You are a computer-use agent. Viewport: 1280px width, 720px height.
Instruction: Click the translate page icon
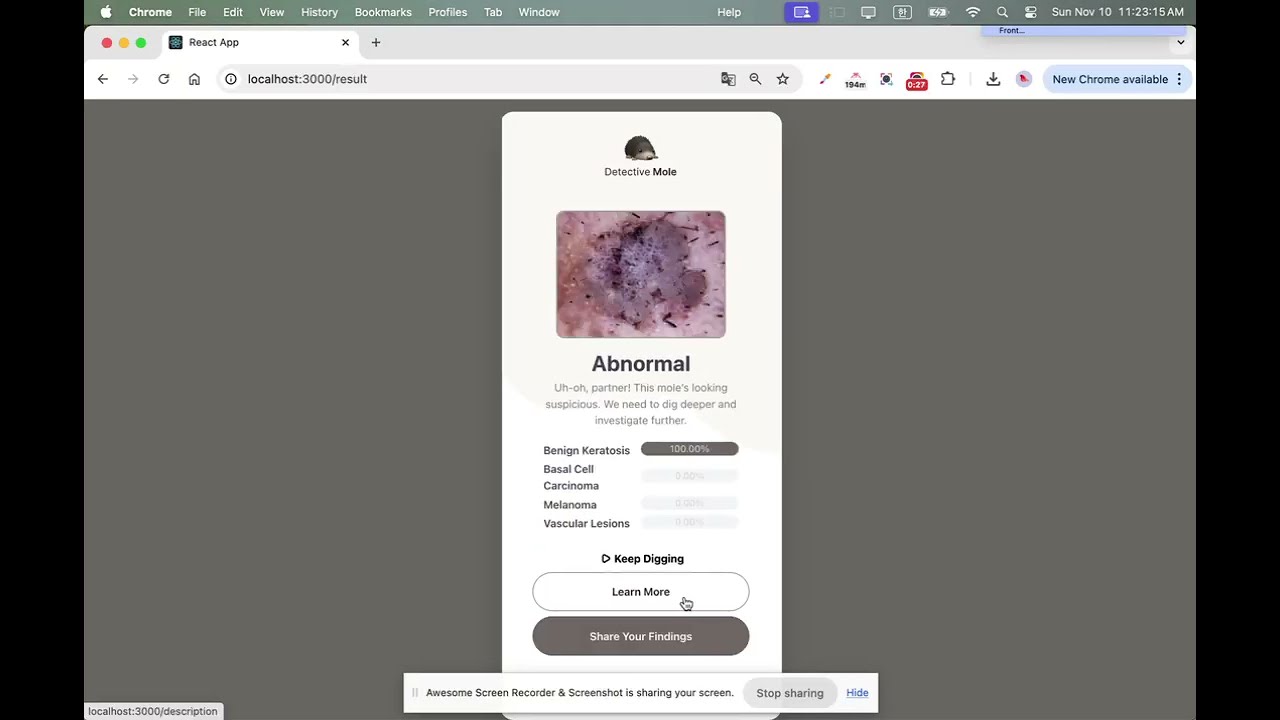coord(728,79)
